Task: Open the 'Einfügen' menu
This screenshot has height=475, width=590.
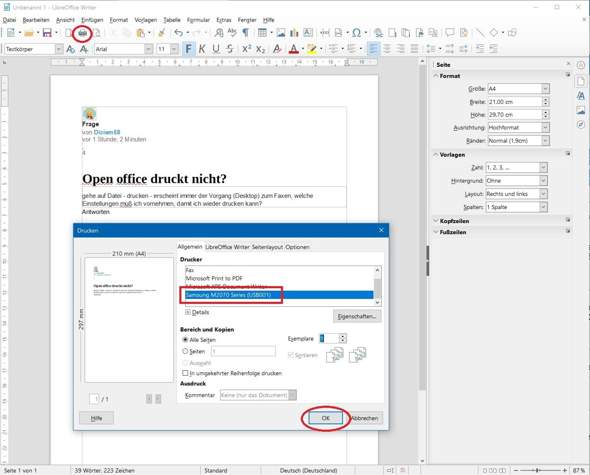Action: click(92, 20)
